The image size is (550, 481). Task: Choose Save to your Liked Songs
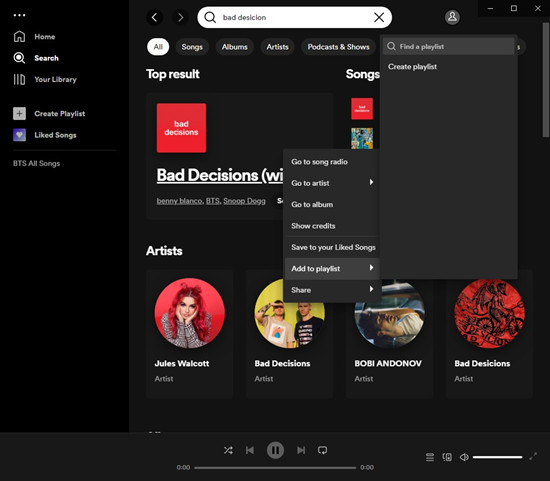[331, 247]
